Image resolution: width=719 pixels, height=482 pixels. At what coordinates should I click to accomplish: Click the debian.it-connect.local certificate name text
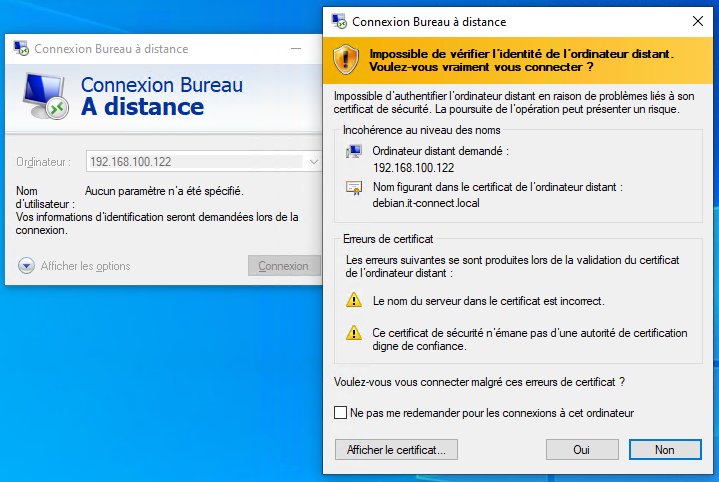point(427,204)
